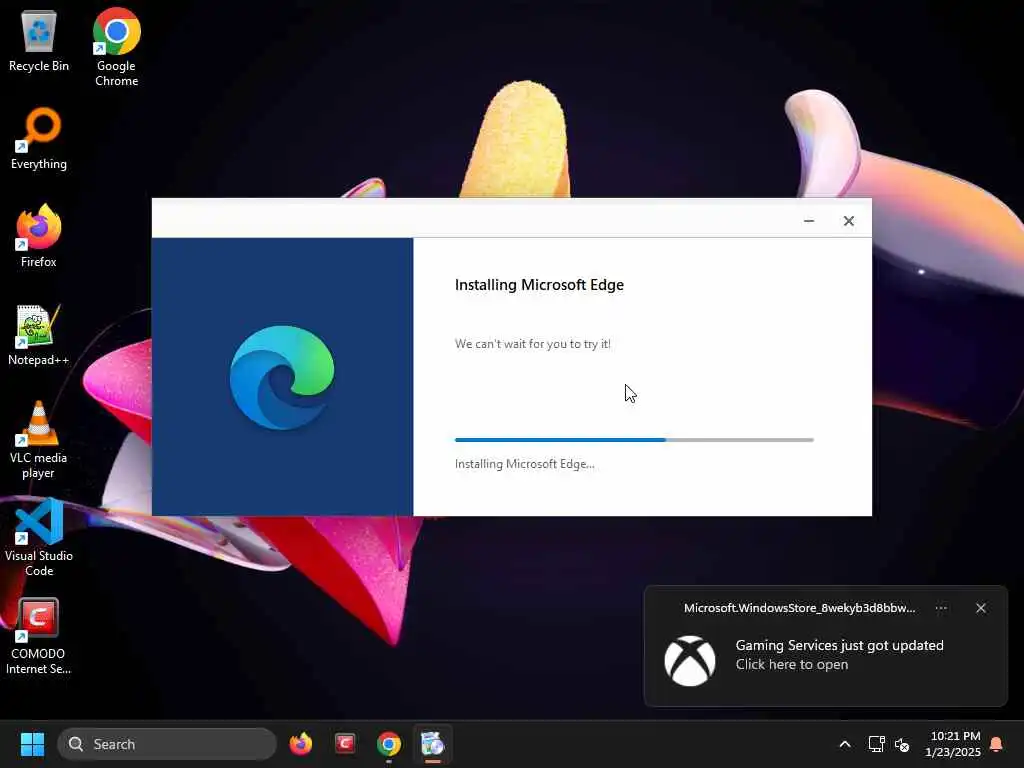Click "Click here to open" notification text
Viewport: 1024px width, 768px height.
[x=792, y=664]
